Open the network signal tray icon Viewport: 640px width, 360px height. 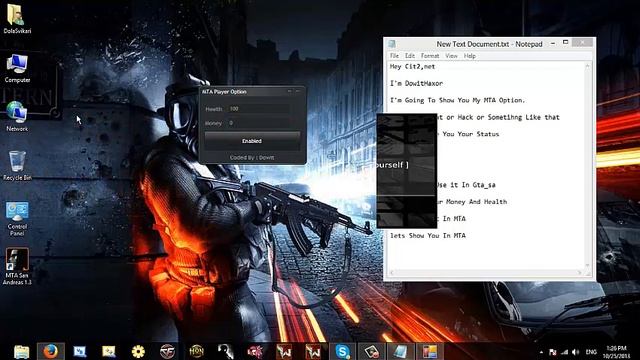pyautogui.click(x=564, y=352)
